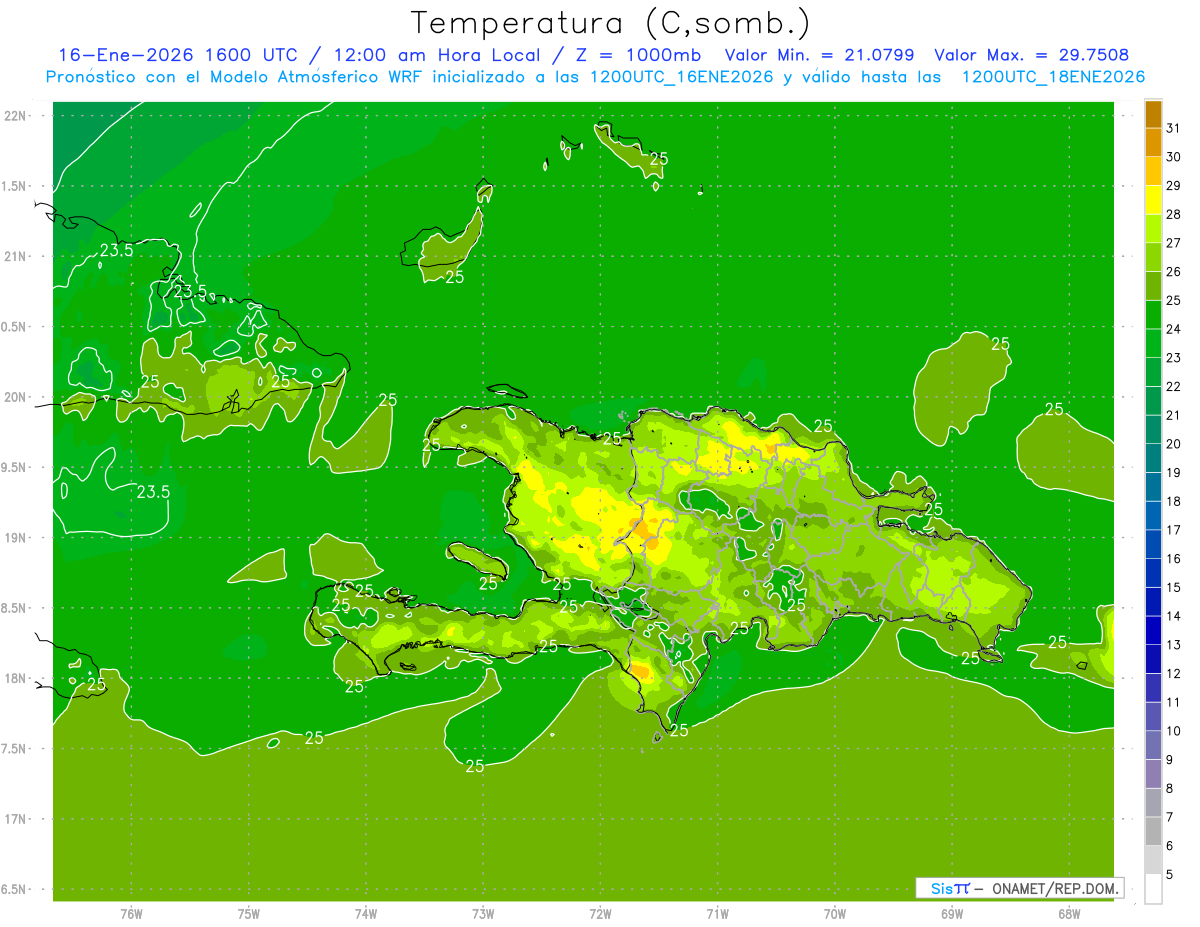1200x927 pixels.
Task: Click the 20N latitude label
Action: click(14, 397)
